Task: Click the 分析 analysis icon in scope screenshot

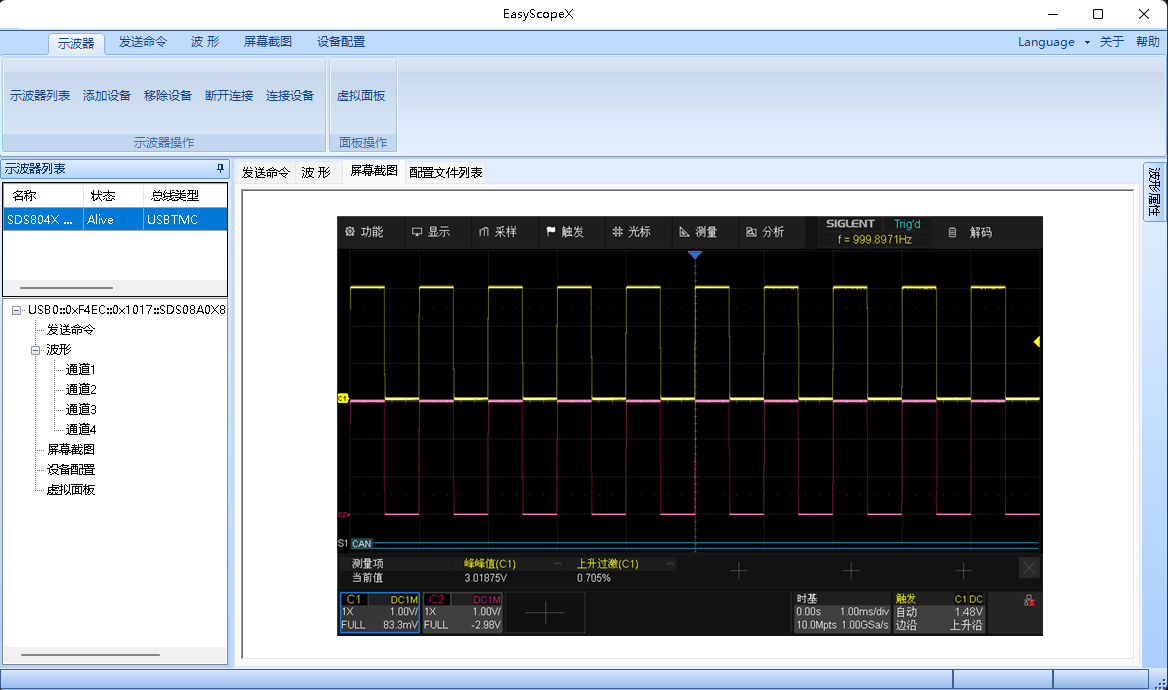Action: pyautogui.click(x=752, y=232)
